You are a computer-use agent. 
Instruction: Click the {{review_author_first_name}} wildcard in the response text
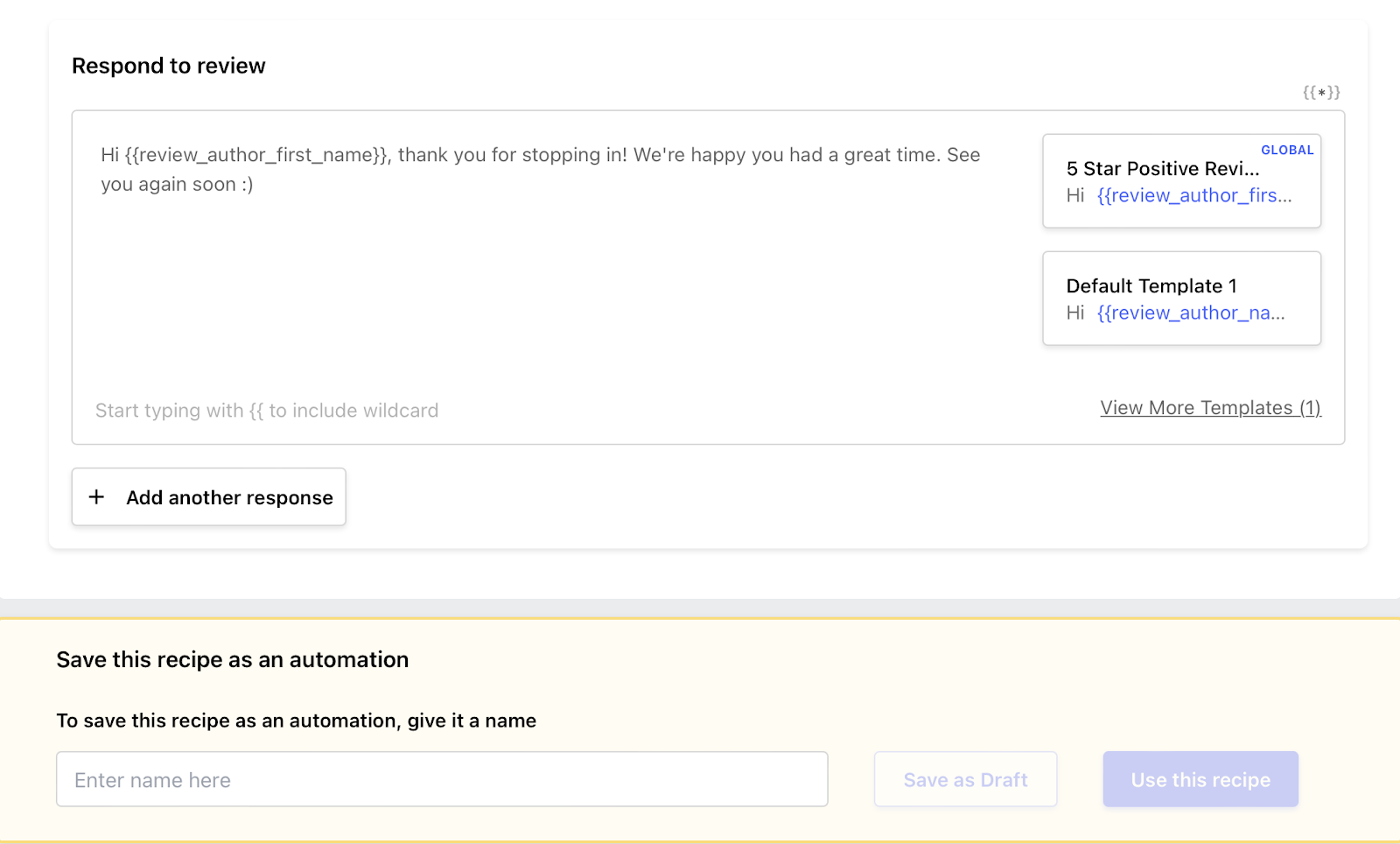coord(256,155)
